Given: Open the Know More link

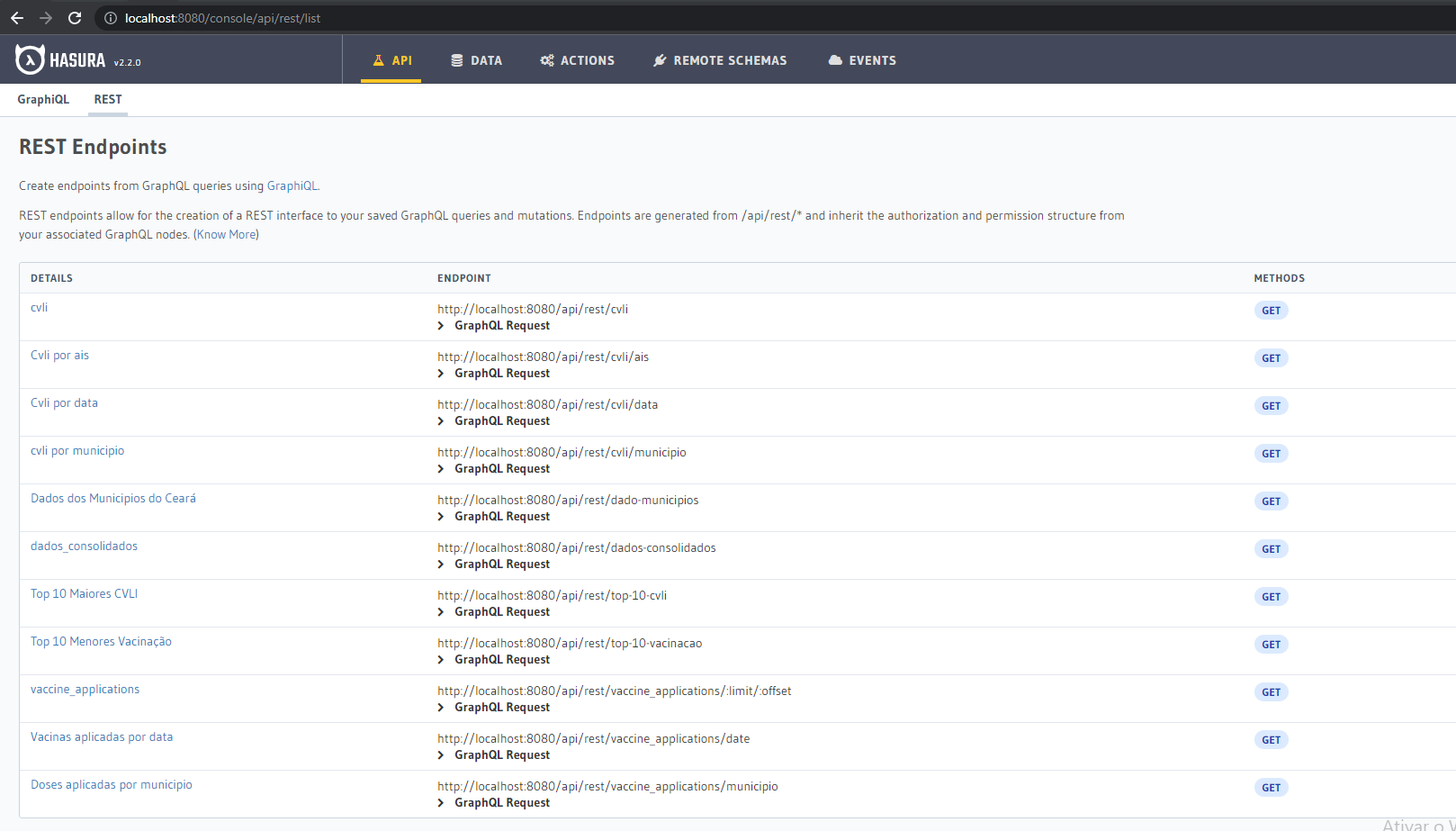Looking at the screenshot, I should click(225, 234).
